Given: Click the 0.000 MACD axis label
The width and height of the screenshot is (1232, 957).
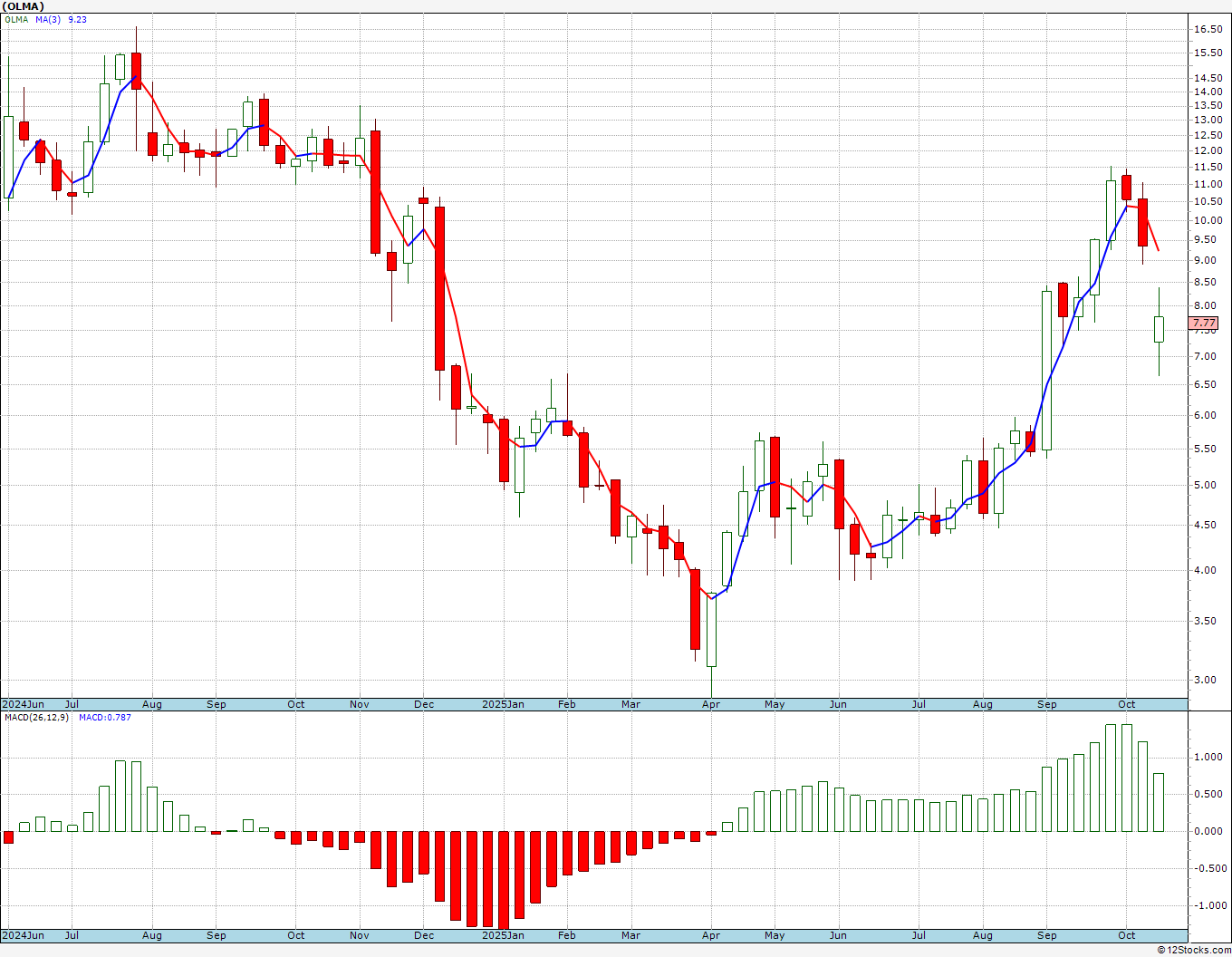Looking at the screenshot, I should pos(1209,832).
